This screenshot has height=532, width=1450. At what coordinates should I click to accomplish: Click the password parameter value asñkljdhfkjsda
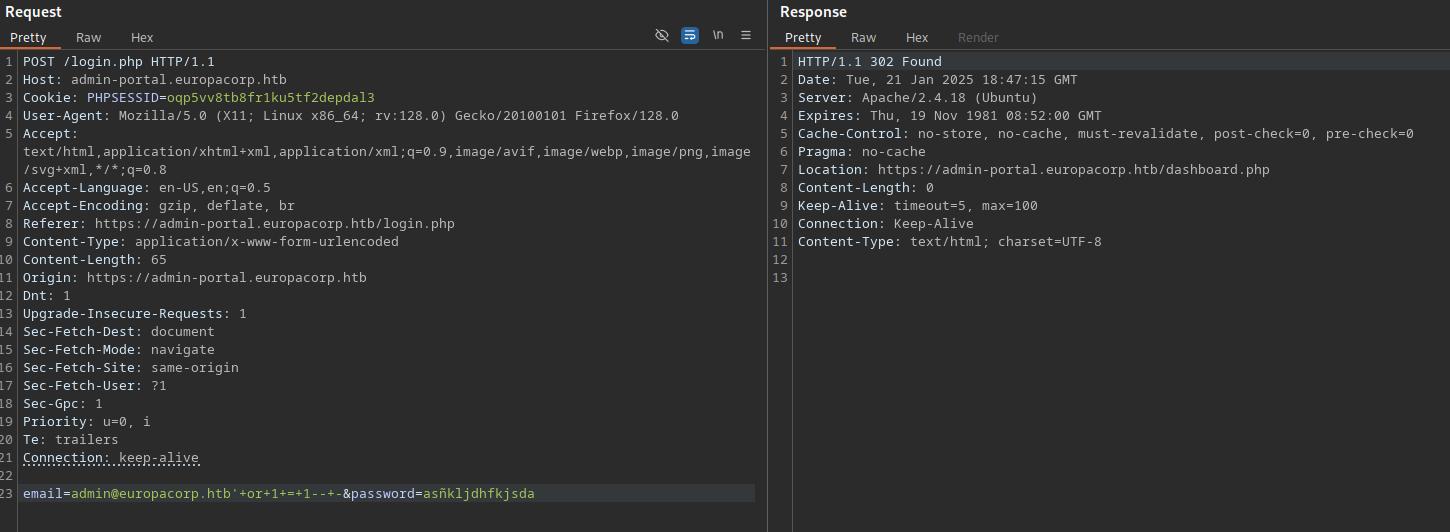(x=479, y=493)
